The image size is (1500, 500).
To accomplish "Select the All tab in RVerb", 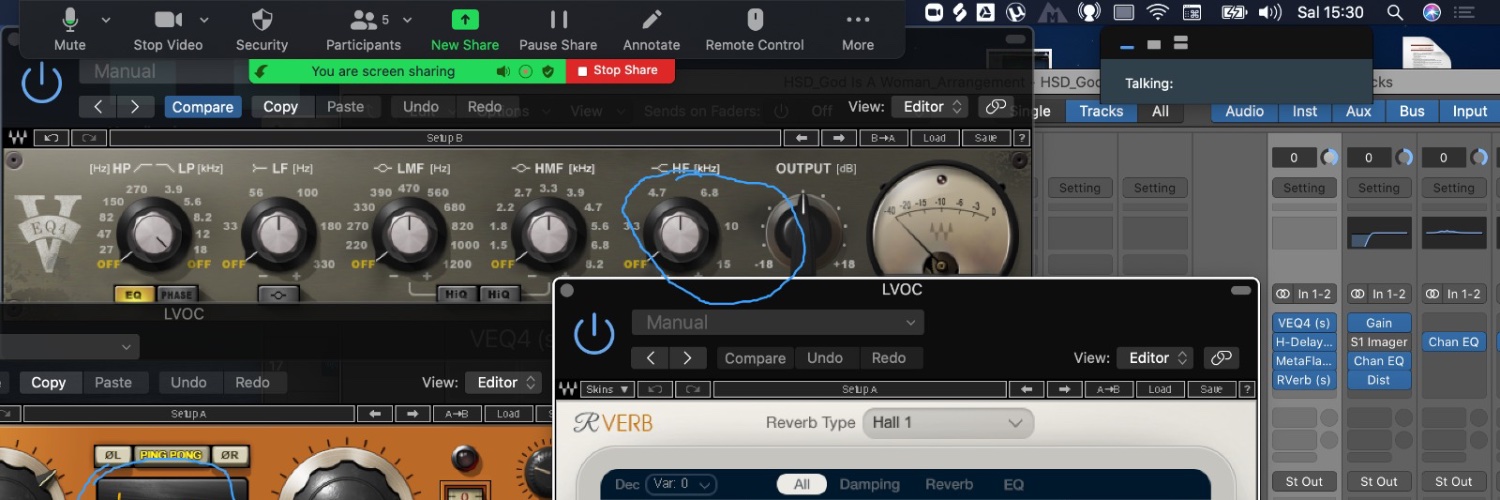I will pos(802,485).
